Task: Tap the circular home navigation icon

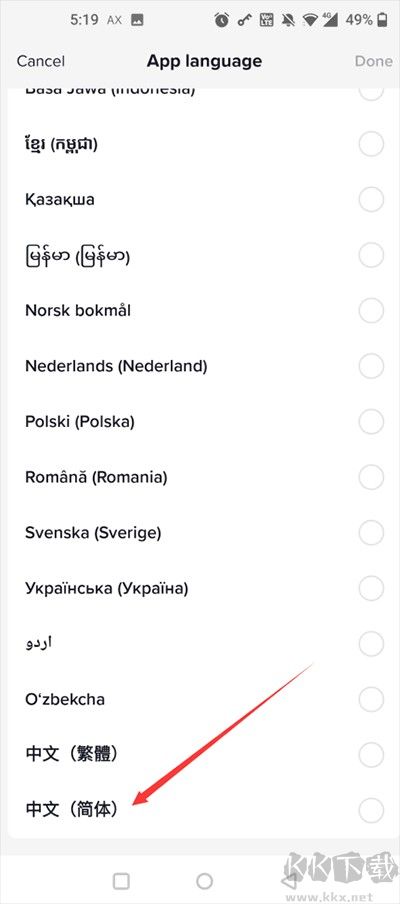Action: click(x=204, y=880)
